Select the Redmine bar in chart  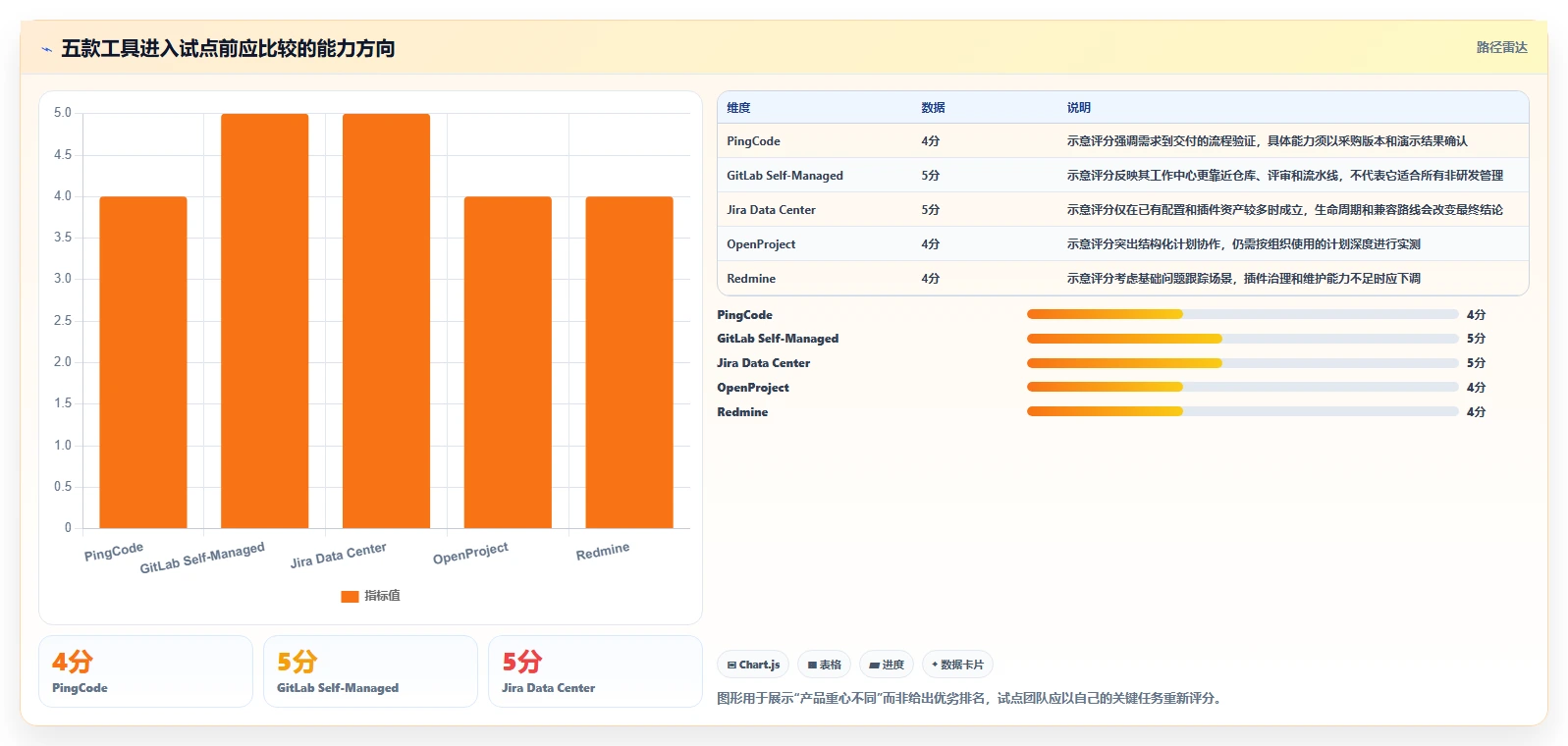tap(629, 362)
